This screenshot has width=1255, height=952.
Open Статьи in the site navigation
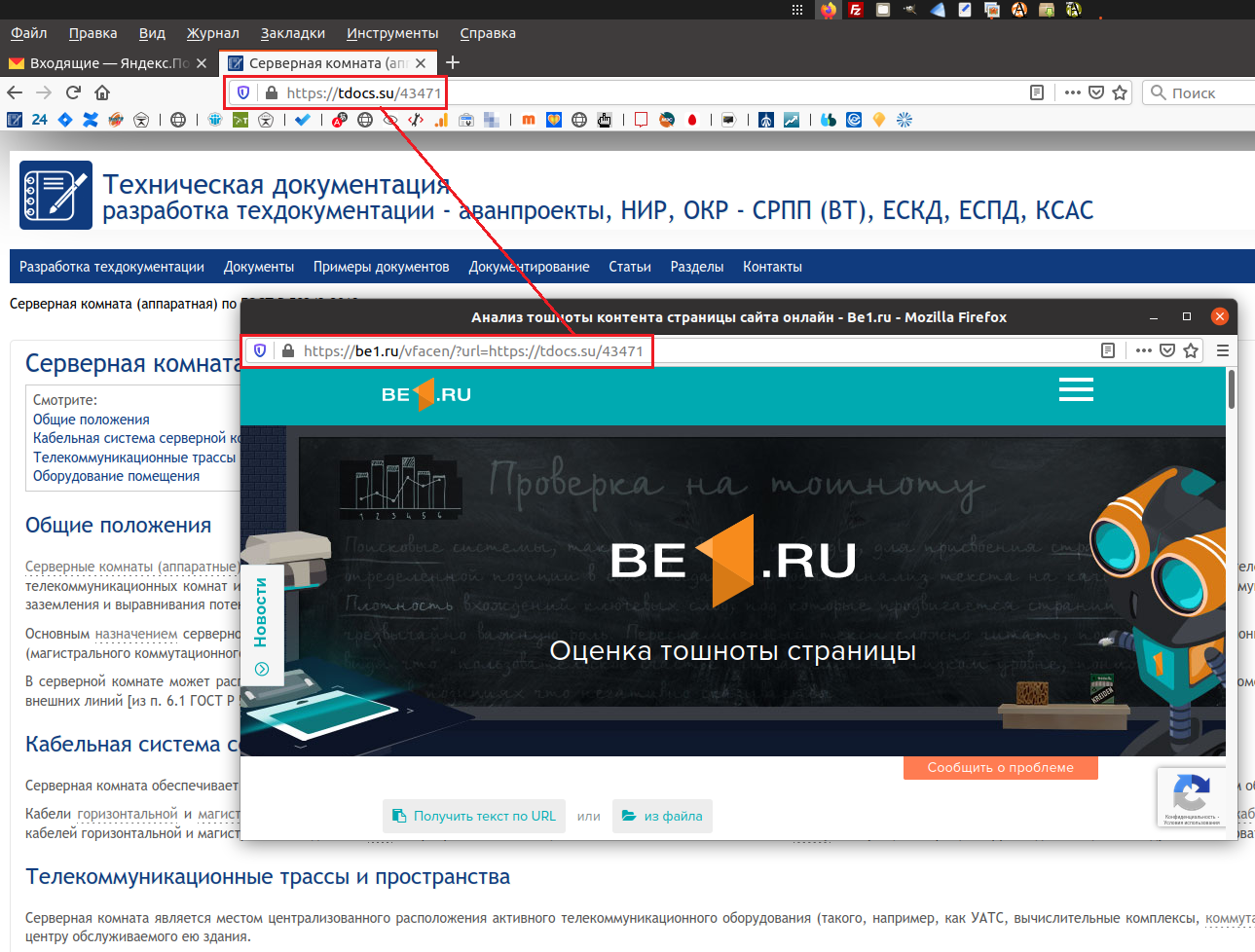click(x=630, y=267)
